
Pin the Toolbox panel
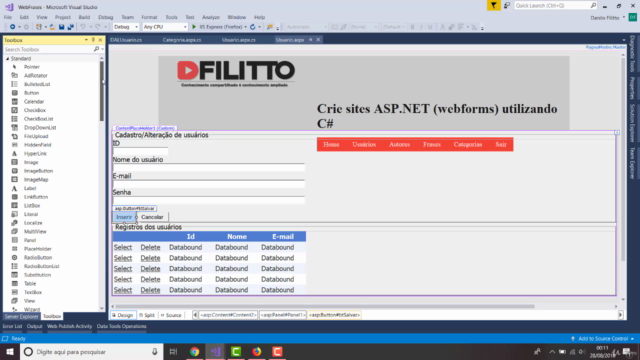pos(93,40)
